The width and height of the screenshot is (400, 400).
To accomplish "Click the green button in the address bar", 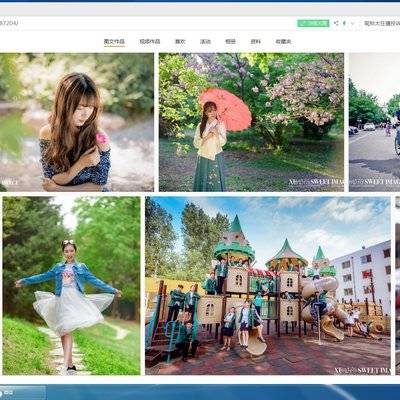I will [x=313, y=23].
